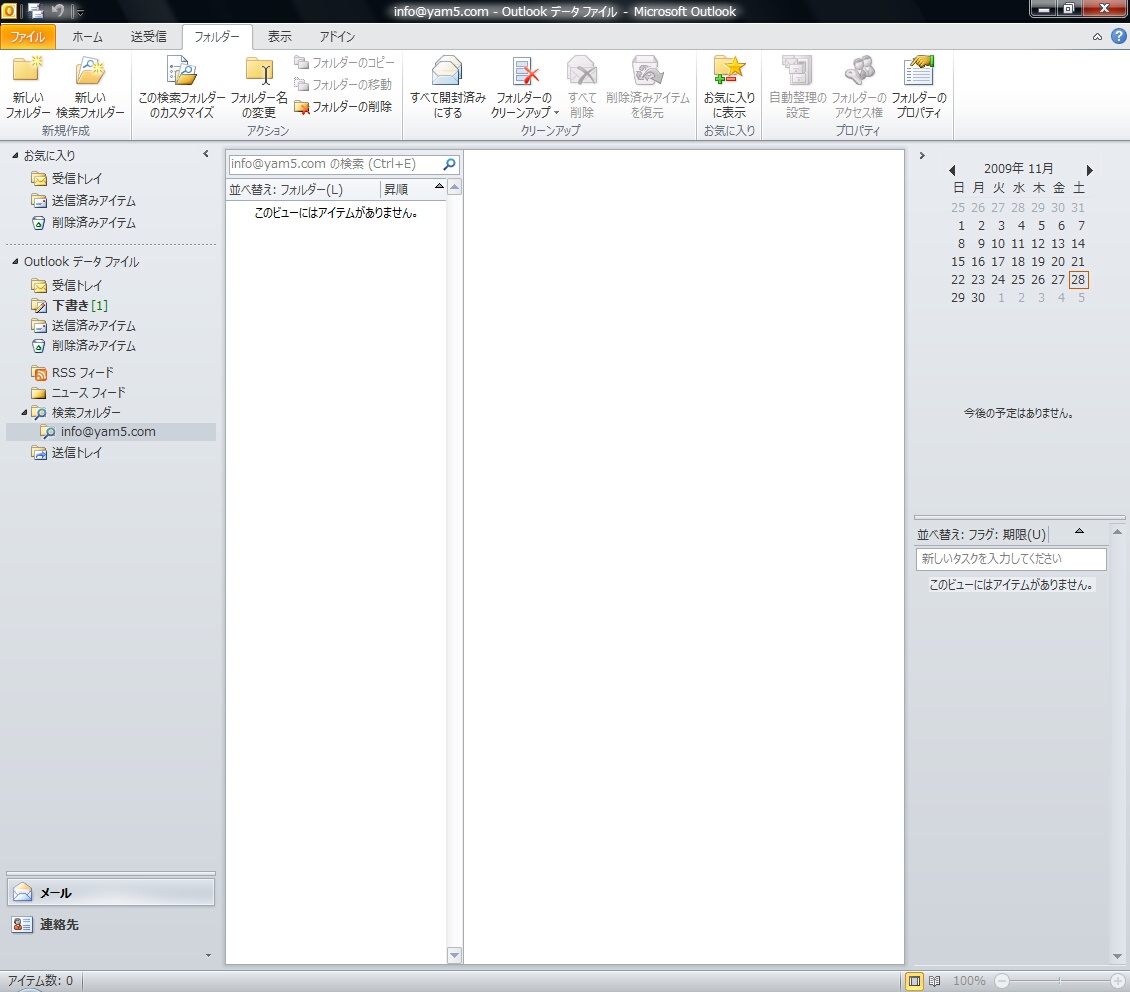The image size is (1130, 992).
Task: Select date 28 in the calendar
Action: (x=1078, y=280)
